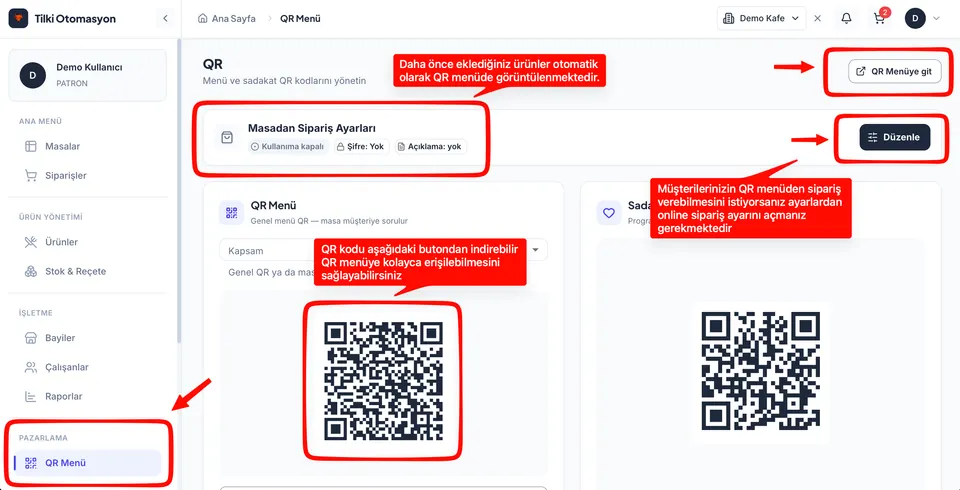Open the shopping cart with badge
Screen dimensions: 960x490
click(879, 18)
